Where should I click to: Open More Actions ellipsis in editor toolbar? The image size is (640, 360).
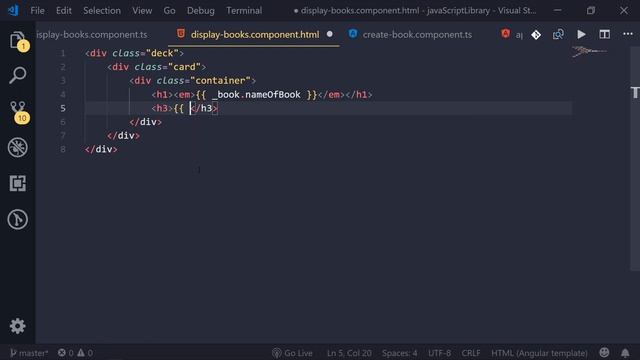(x=628, y=34)
